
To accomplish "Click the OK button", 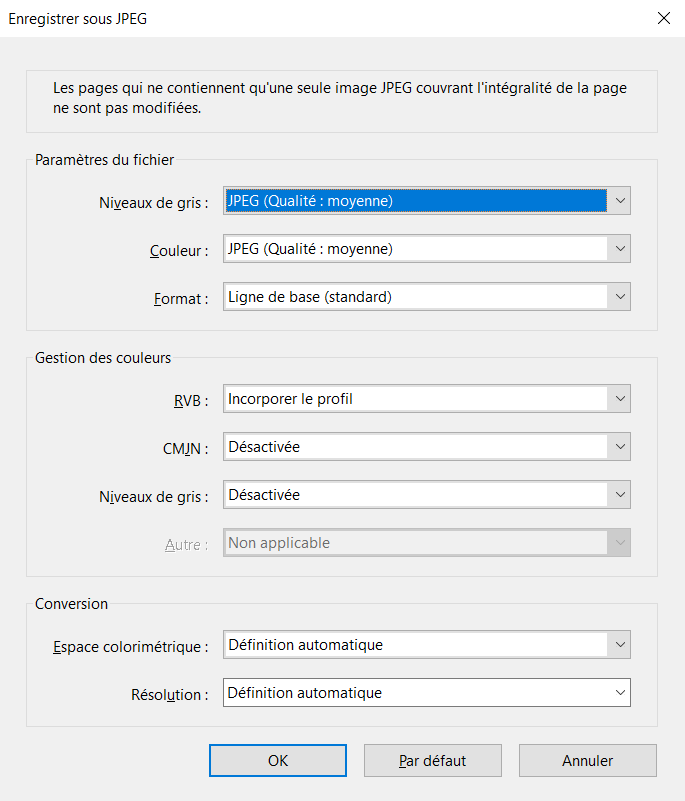I will pos(278,760).
